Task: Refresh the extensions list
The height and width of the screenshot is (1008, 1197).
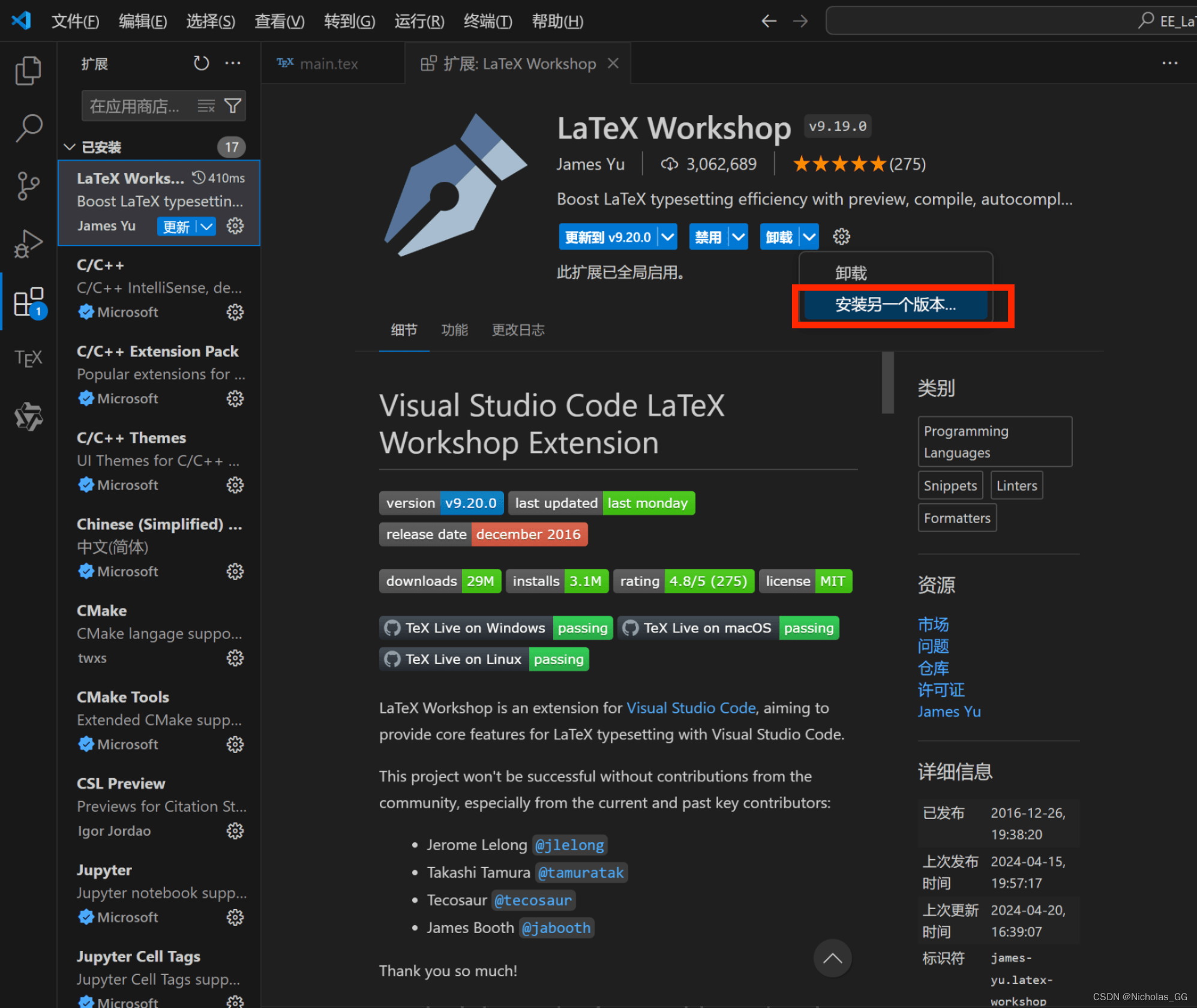Action: (201, 63)
